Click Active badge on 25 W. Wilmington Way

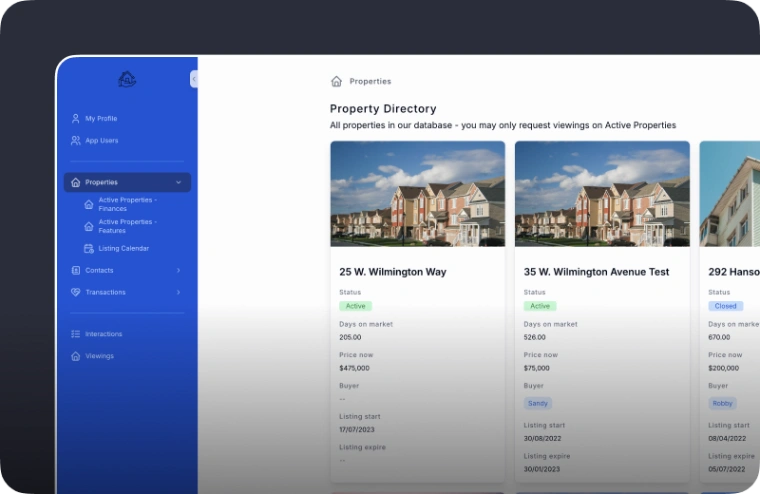pyautogui.click(x=355, y=306)
